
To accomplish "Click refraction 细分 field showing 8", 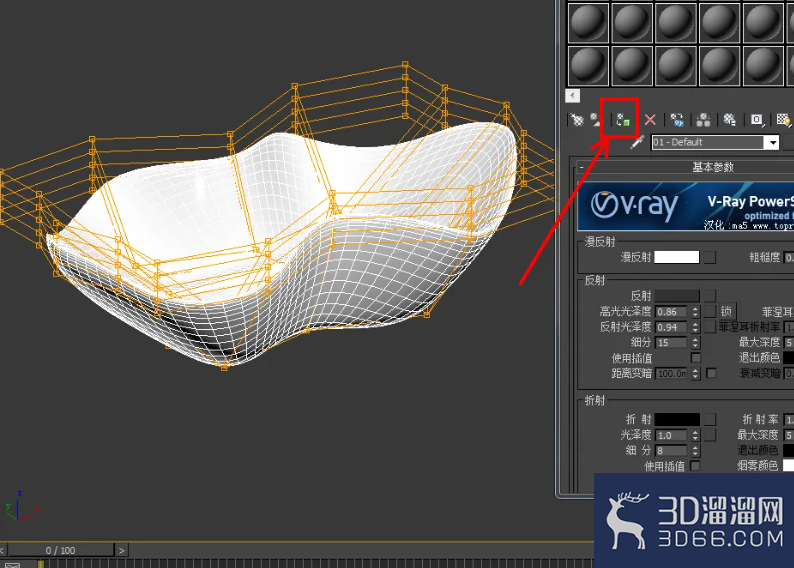I will coord(671,451).
